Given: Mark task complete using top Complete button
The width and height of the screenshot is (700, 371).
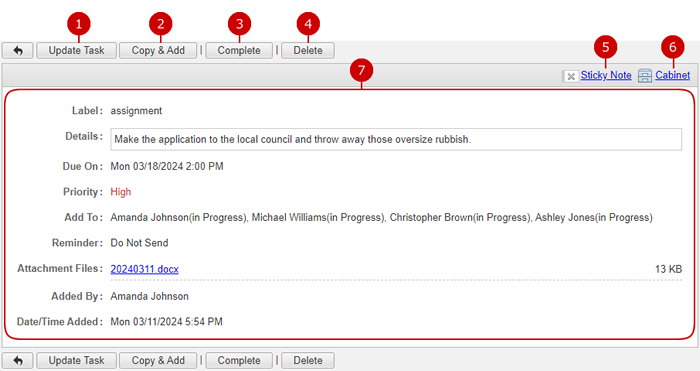Looking at the screenshot, I should point(239,50).
